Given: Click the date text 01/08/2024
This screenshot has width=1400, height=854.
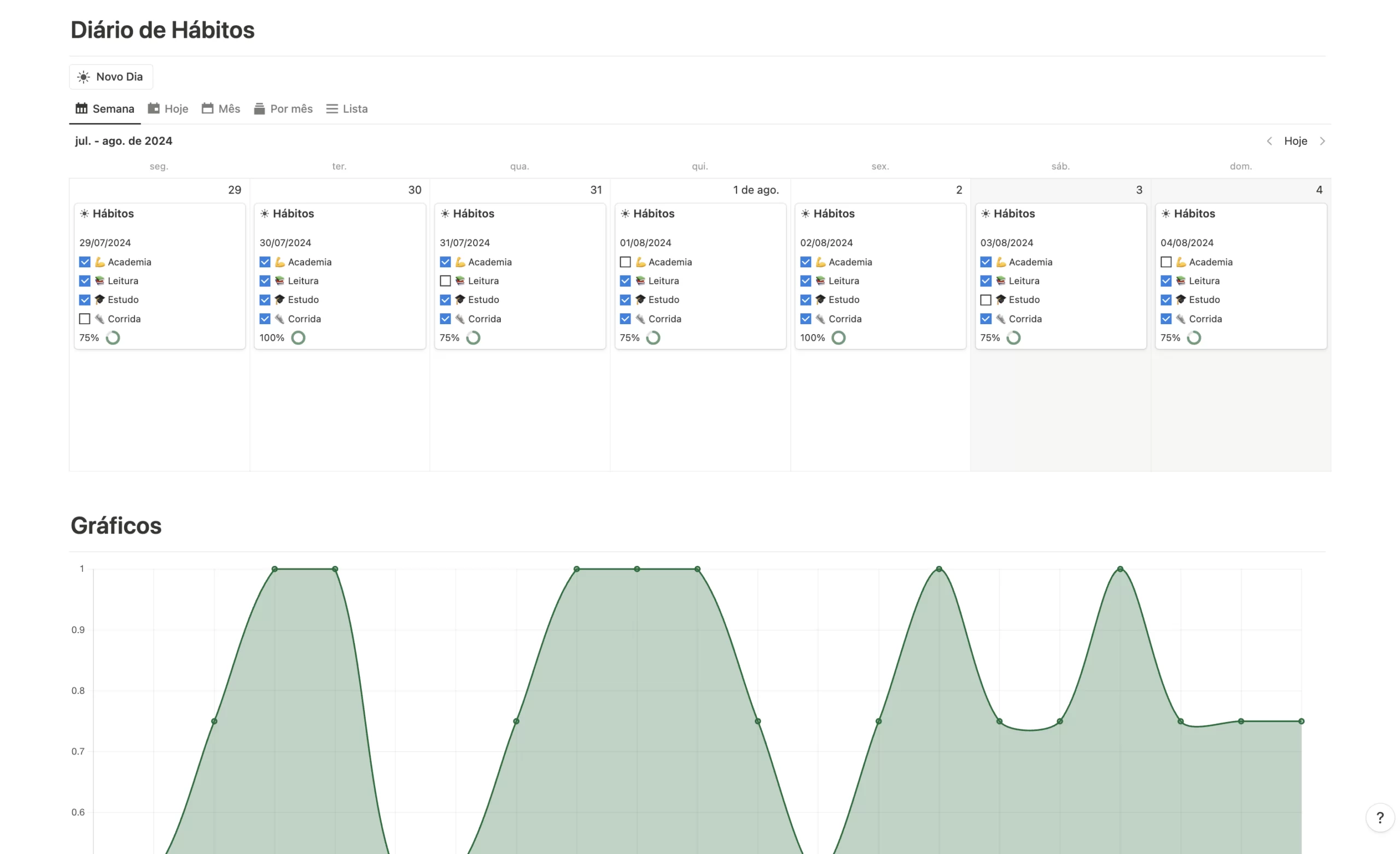Looking at the screenshot, I should (x=645, y=243).
